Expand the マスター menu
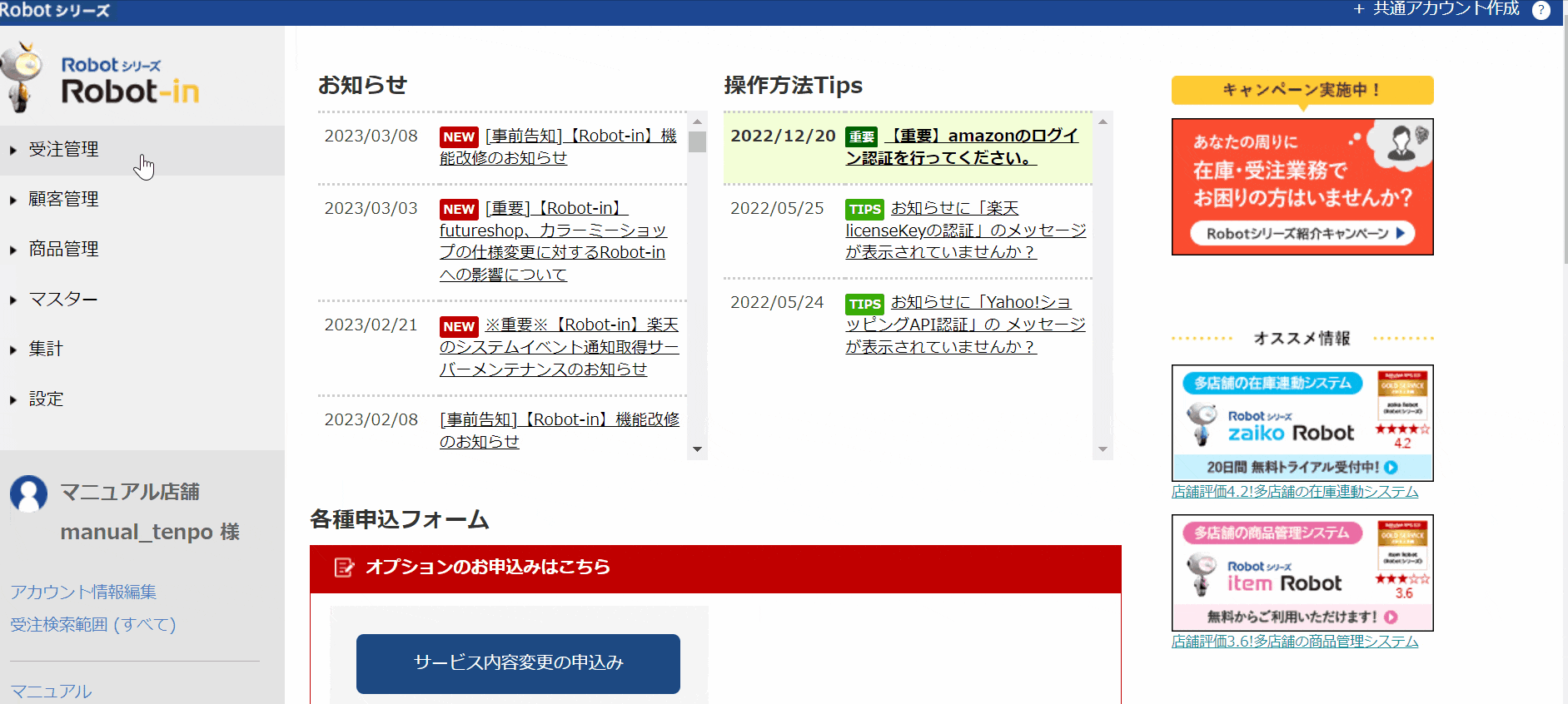The height and width of the screenshot is (704, 1568). coord(142,300)
